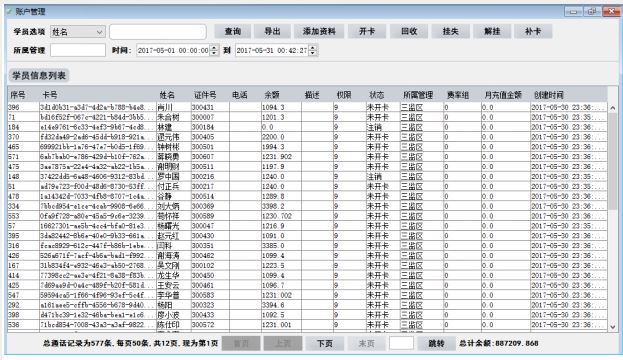
Task: Click the 查询 search button
Action: coord(233,31)
